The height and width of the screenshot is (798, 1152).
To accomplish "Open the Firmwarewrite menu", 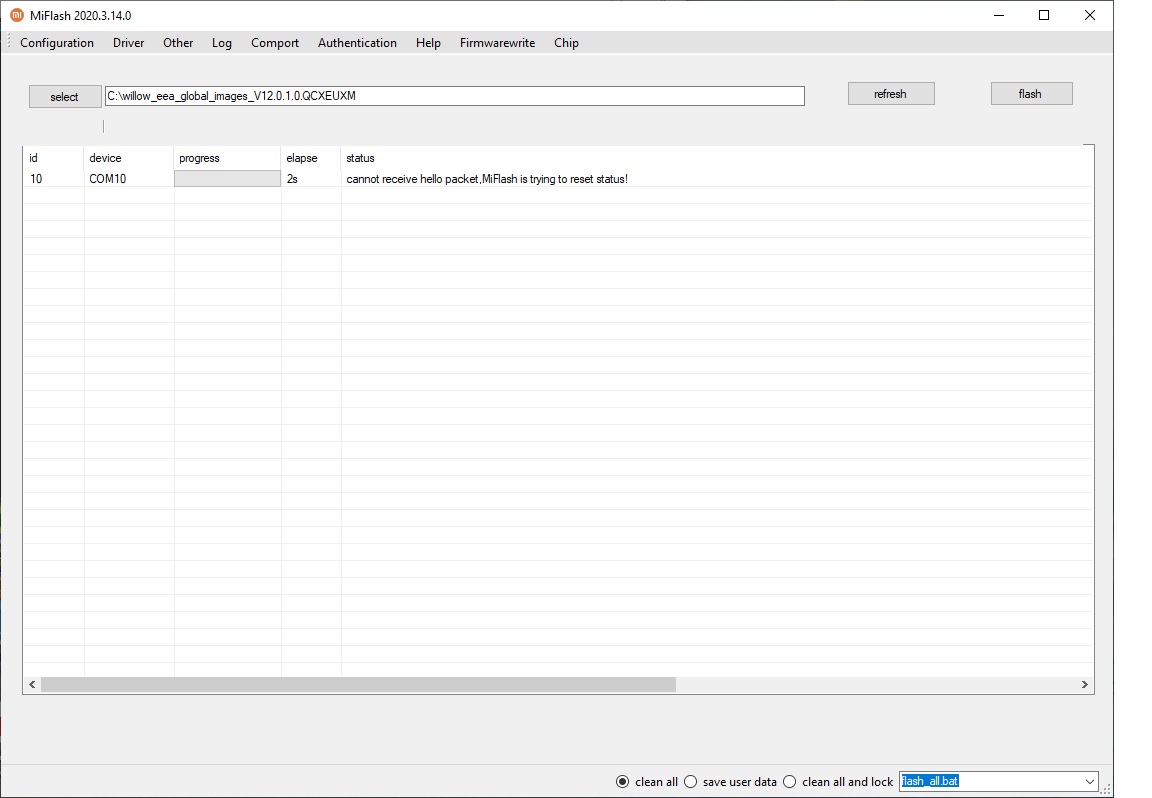I will 497,43.
